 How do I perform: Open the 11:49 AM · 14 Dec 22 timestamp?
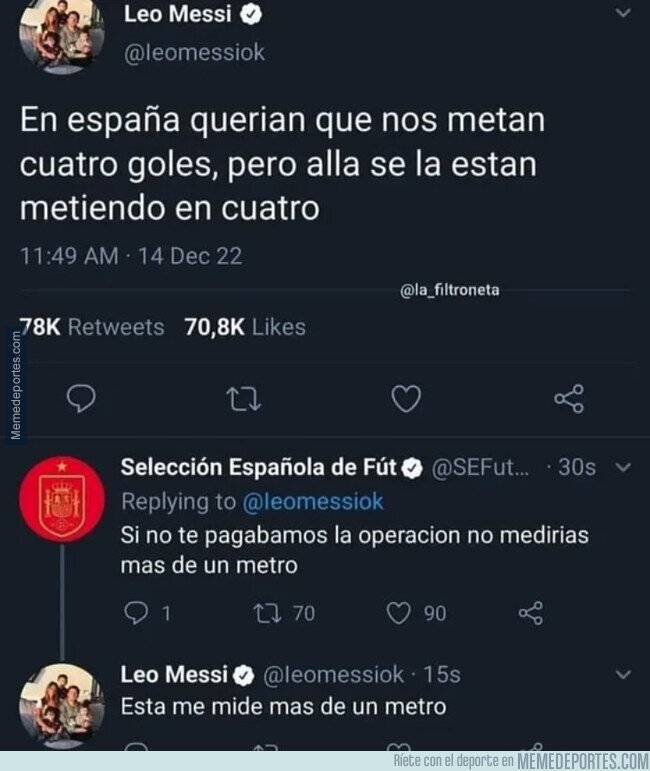(131, 256)
